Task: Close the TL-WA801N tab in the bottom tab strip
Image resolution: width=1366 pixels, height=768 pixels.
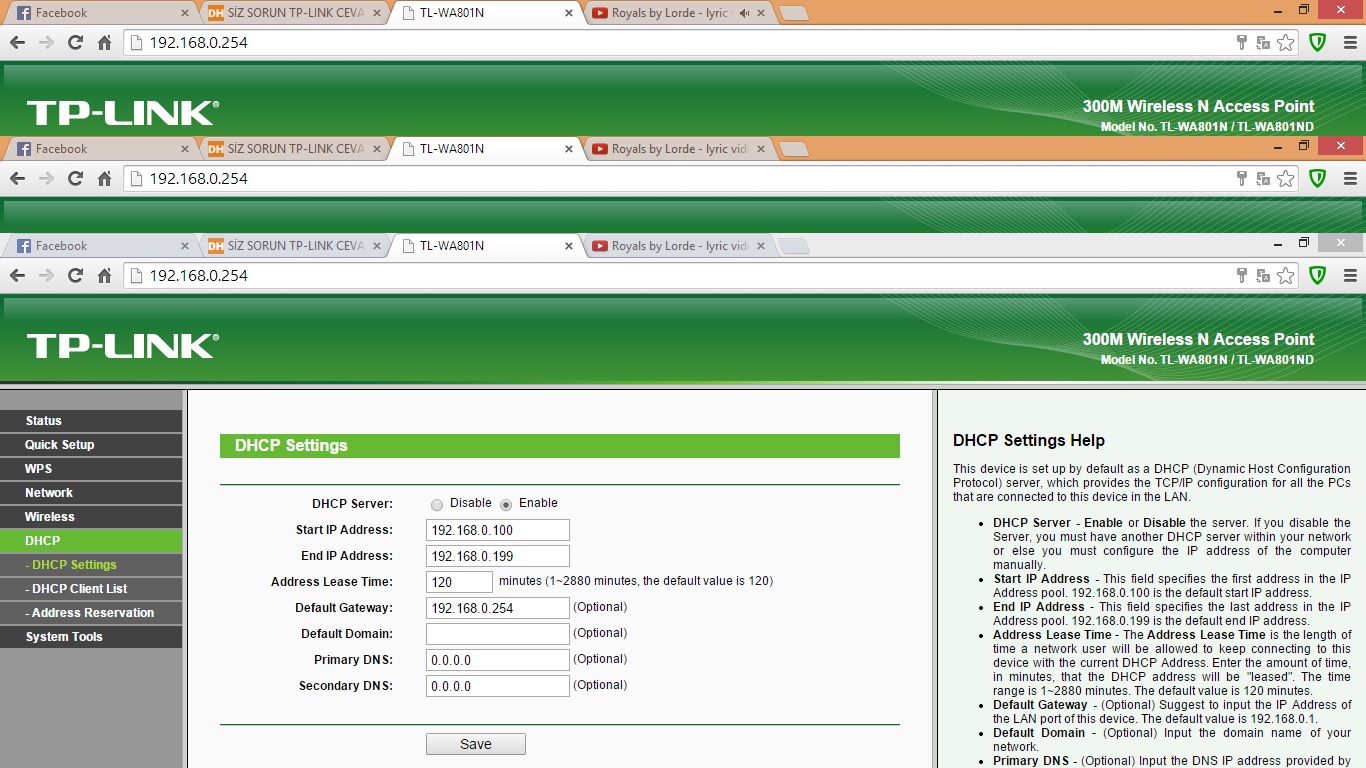Action: click(569, 246)
